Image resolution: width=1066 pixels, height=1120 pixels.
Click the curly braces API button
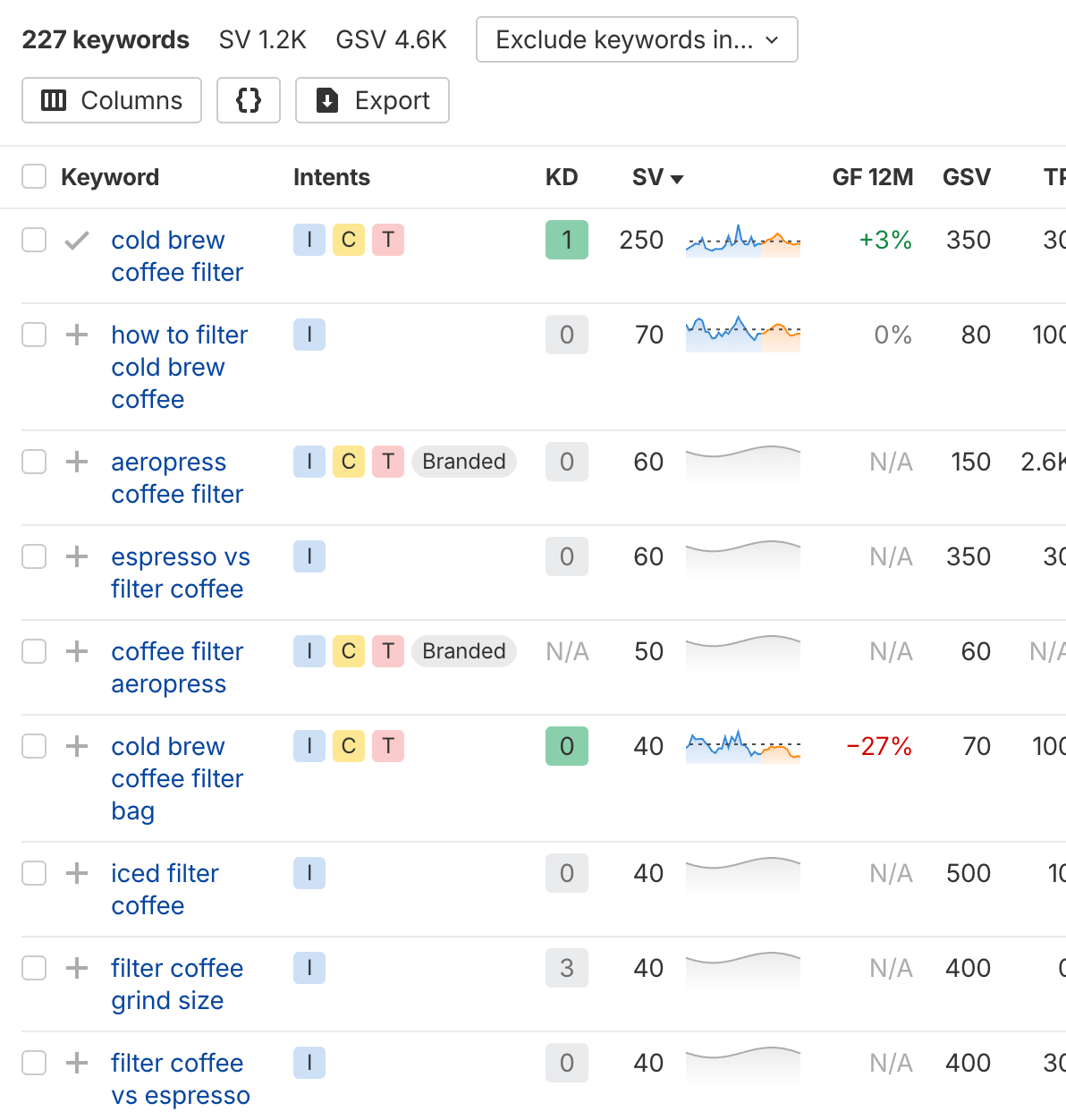[x=249, y=100]
